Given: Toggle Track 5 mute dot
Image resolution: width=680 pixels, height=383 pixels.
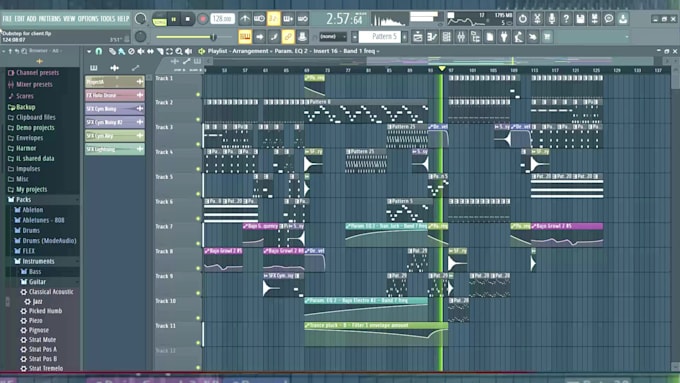Looking at the screenshot, I should 198,193.
